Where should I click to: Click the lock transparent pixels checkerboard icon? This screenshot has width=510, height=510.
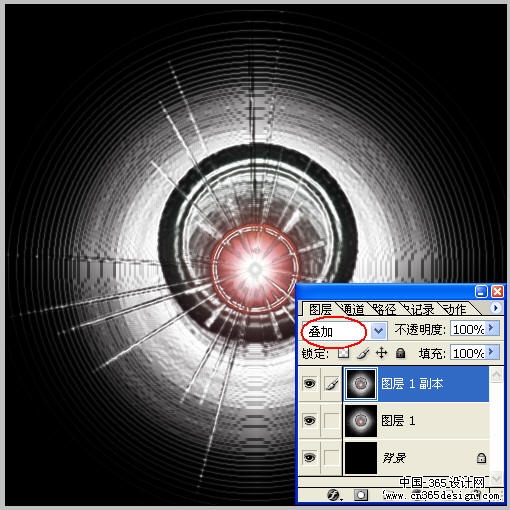click(x=343, y=353)
